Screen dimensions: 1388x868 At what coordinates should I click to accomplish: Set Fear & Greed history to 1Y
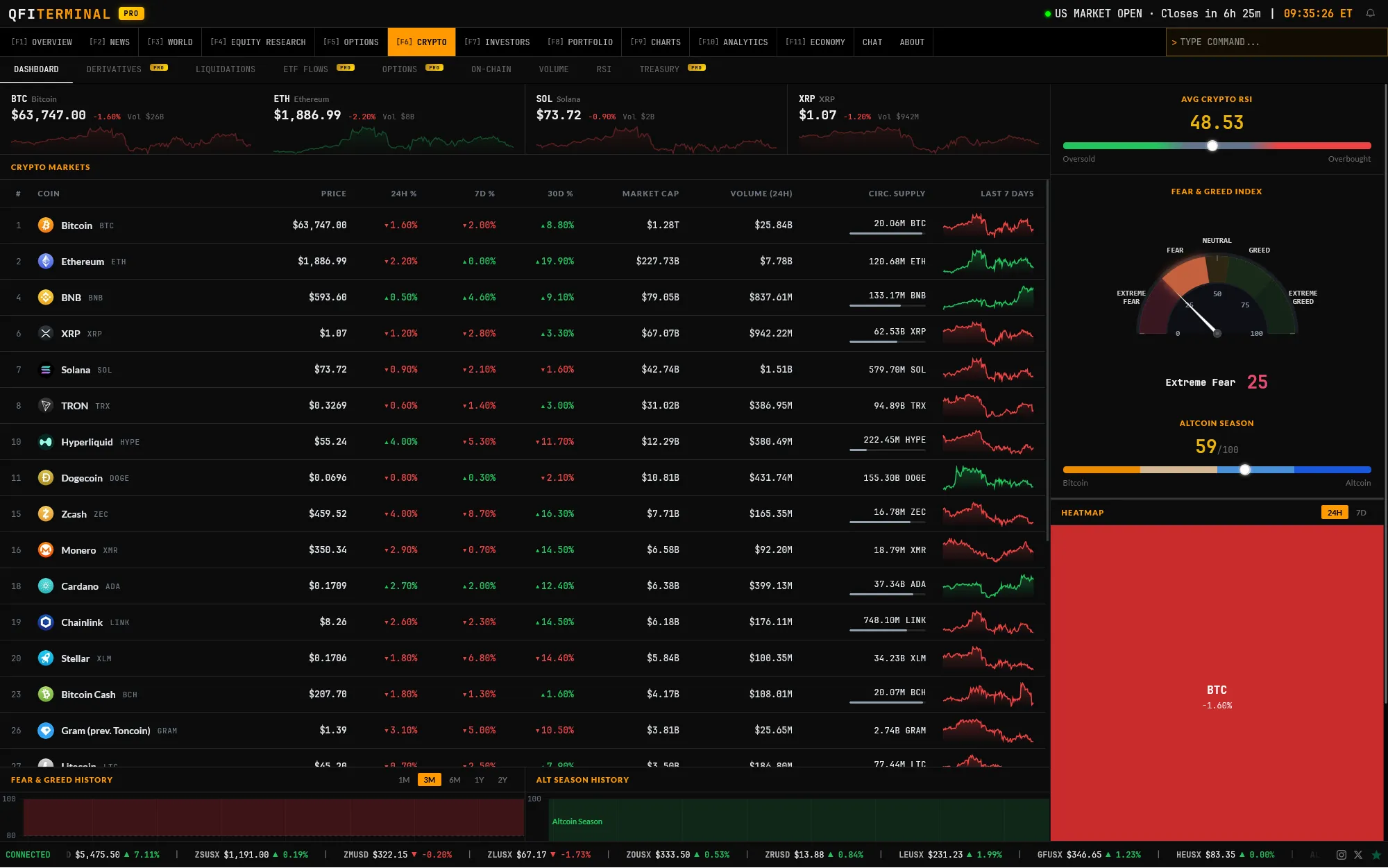click(479, 780)
